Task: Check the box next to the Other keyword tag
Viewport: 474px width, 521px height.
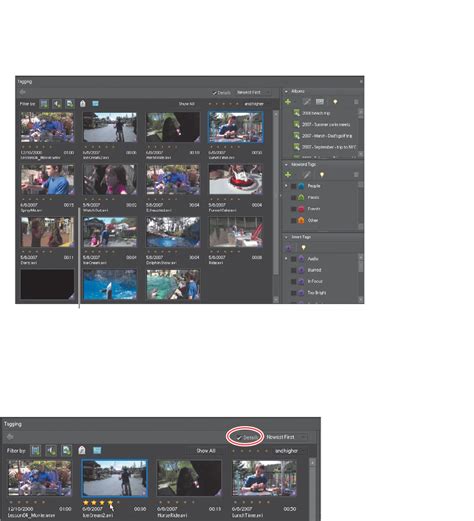Action: pos(293,221)
